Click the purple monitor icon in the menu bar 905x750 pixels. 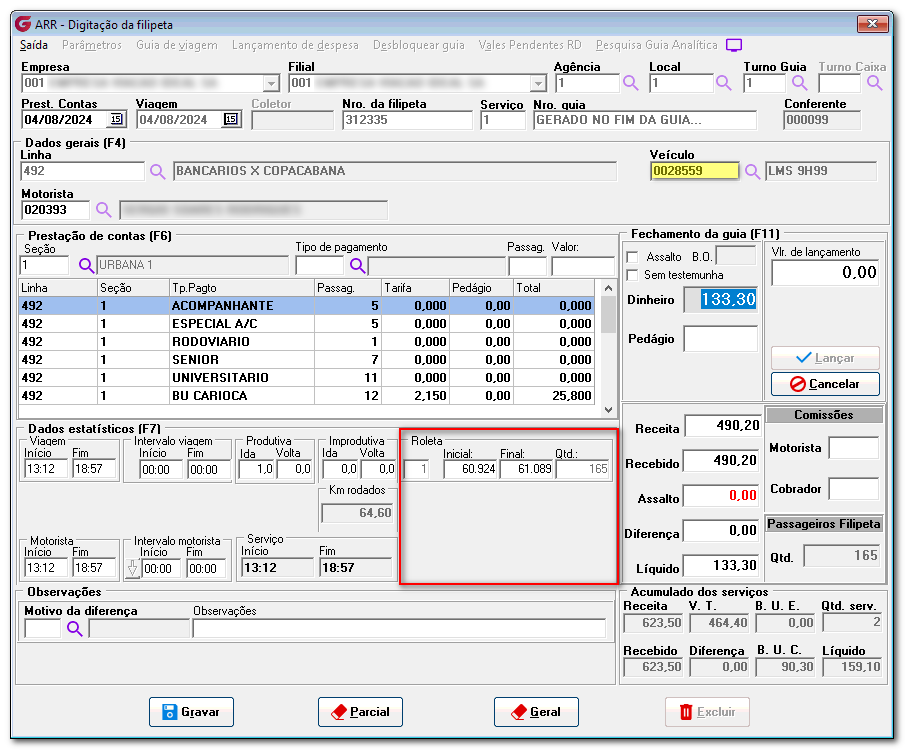tap(734, 45)
